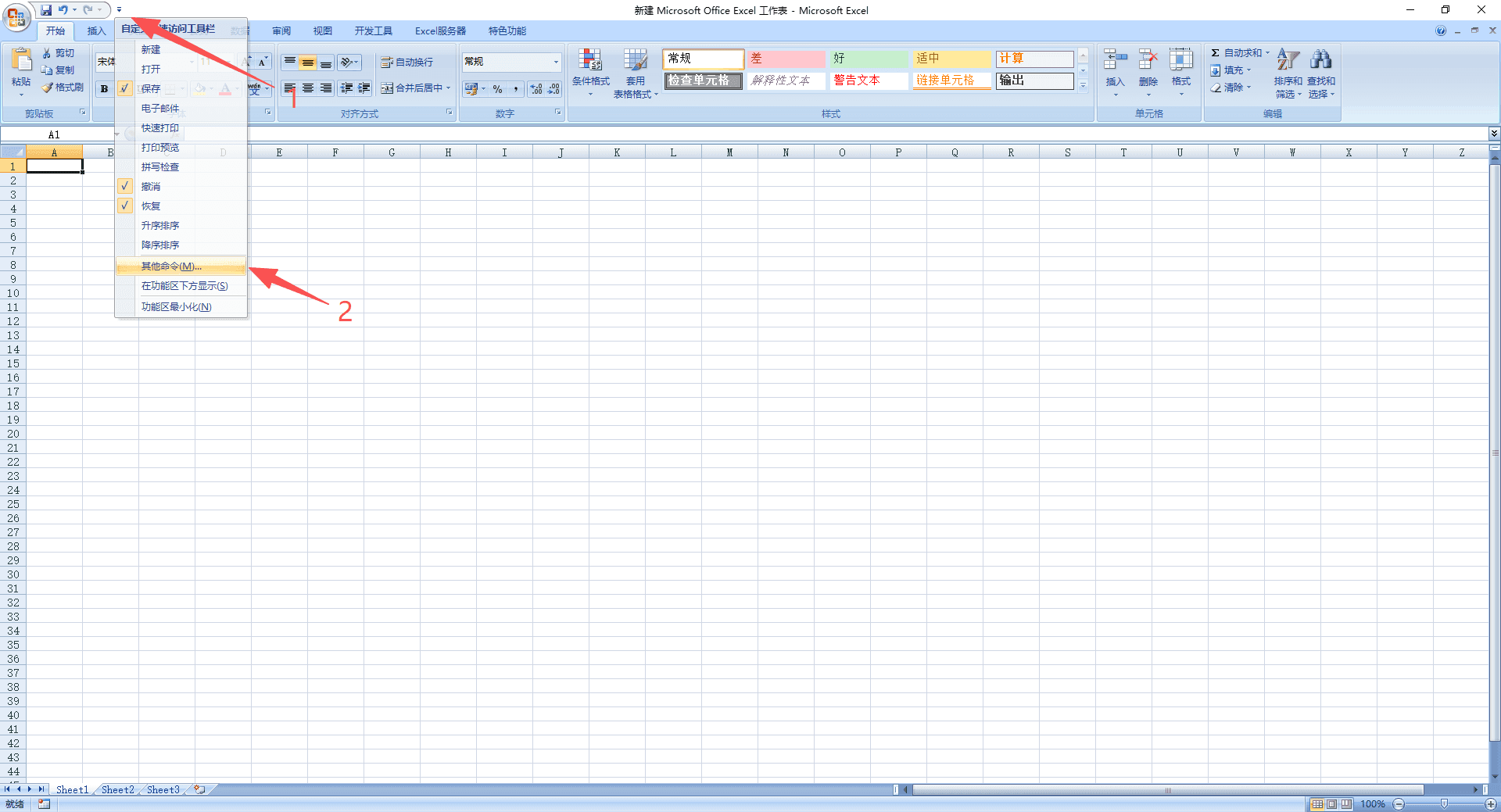
Task: Click the 自动换行 (Wrap Text) button
Action: click(407, 62)
